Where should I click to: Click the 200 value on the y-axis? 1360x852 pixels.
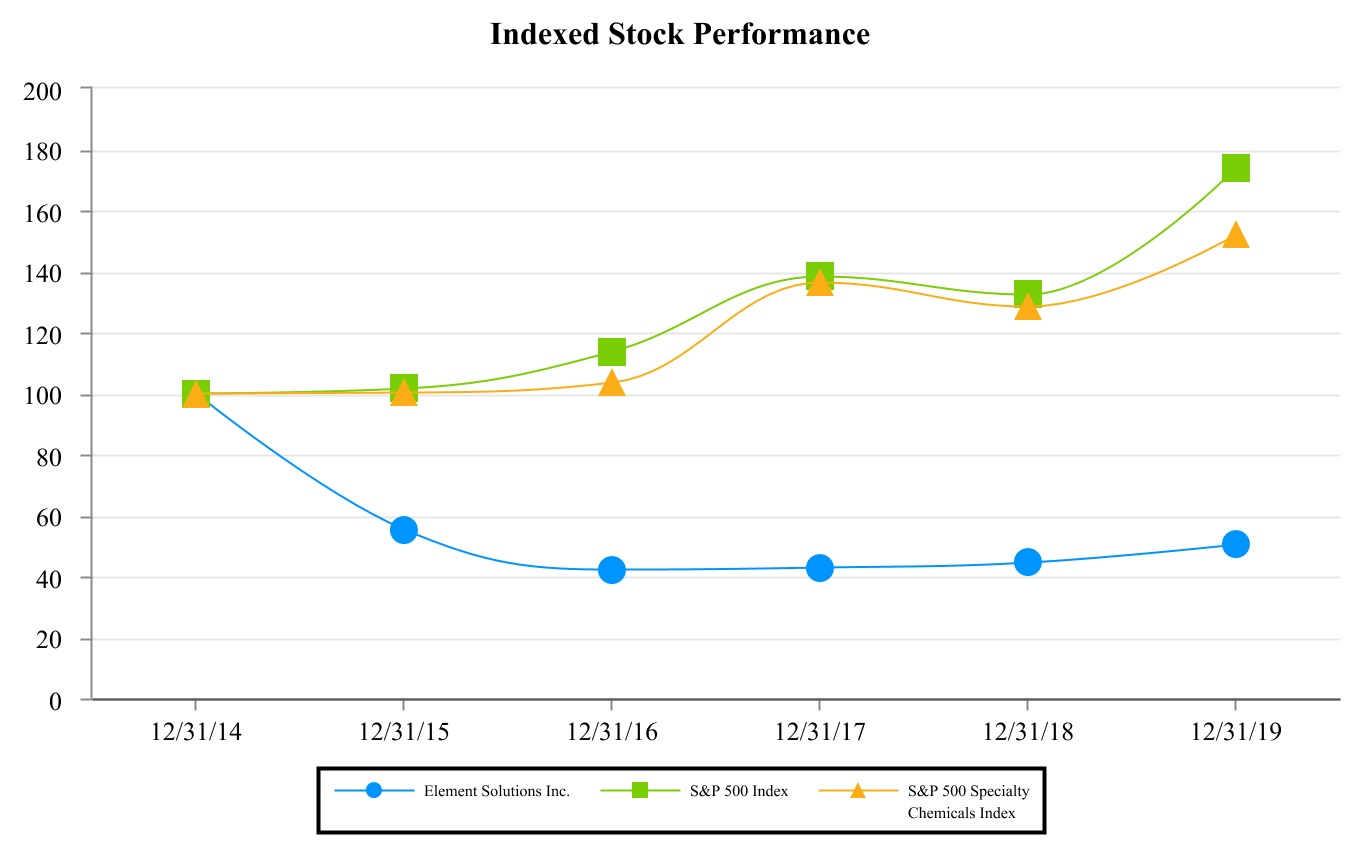tap(42, 90)
